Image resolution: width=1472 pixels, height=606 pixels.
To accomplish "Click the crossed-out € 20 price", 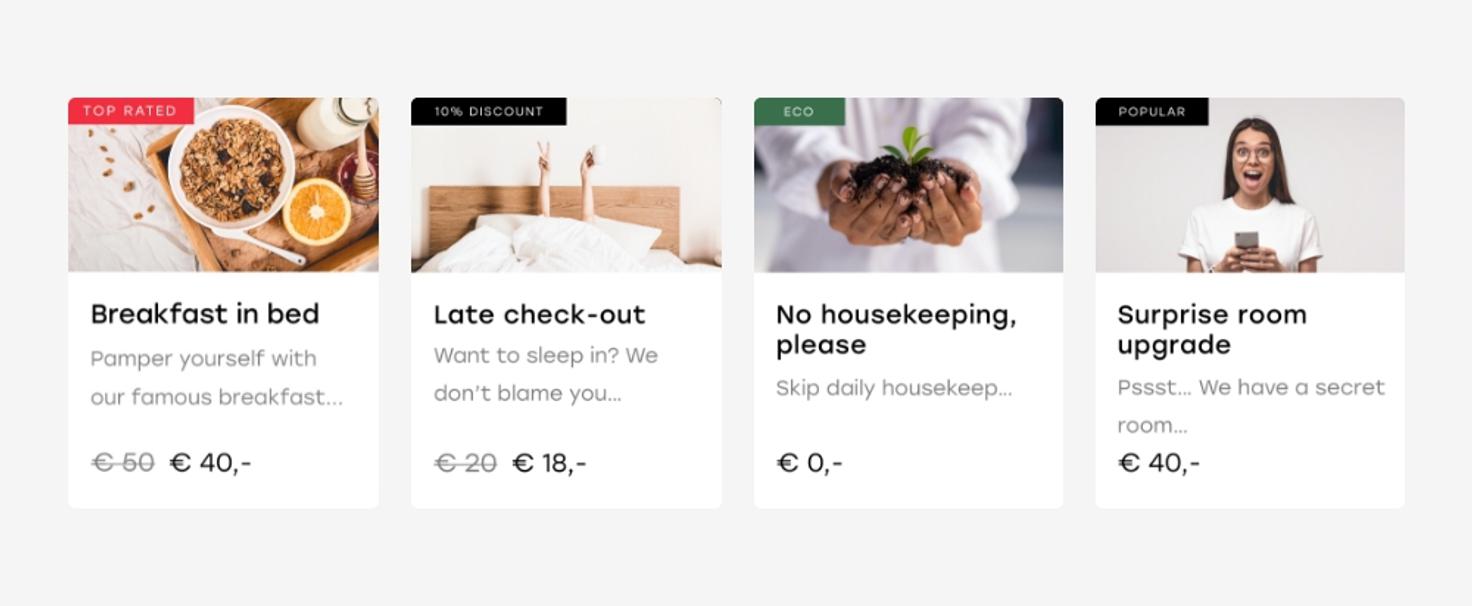I will pyautogui.click(x=465, y=463).
